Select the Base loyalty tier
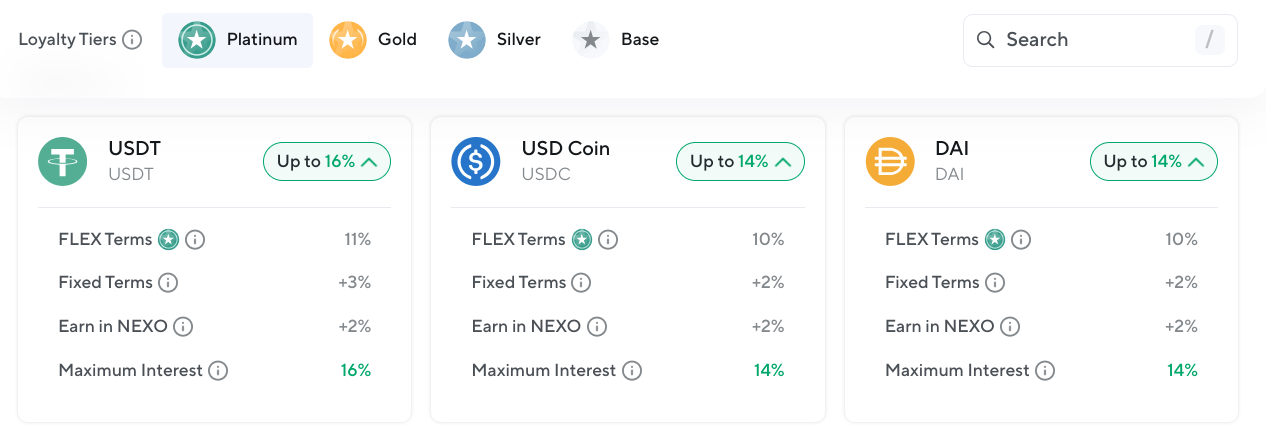 click(x=616, y=40)
